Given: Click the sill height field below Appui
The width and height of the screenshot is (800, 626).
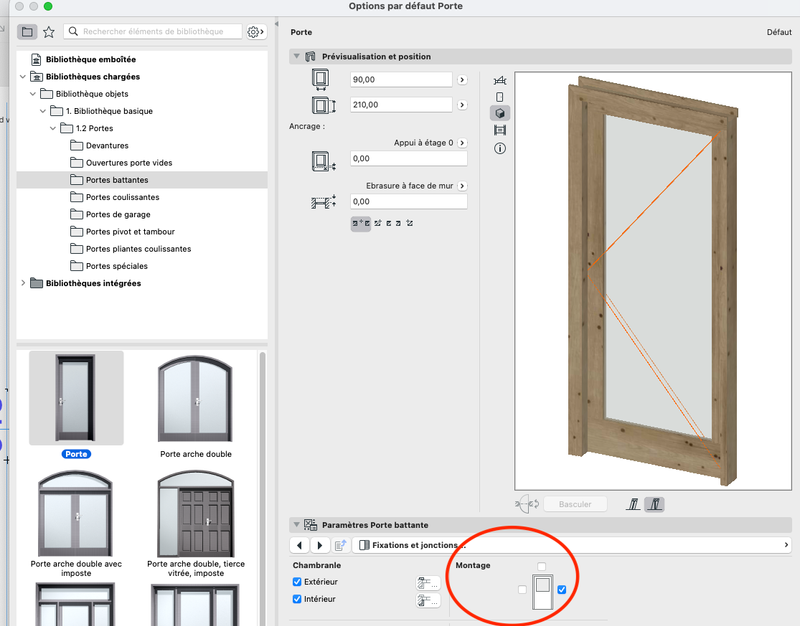Looking at the screenshot, I should 409,159.
